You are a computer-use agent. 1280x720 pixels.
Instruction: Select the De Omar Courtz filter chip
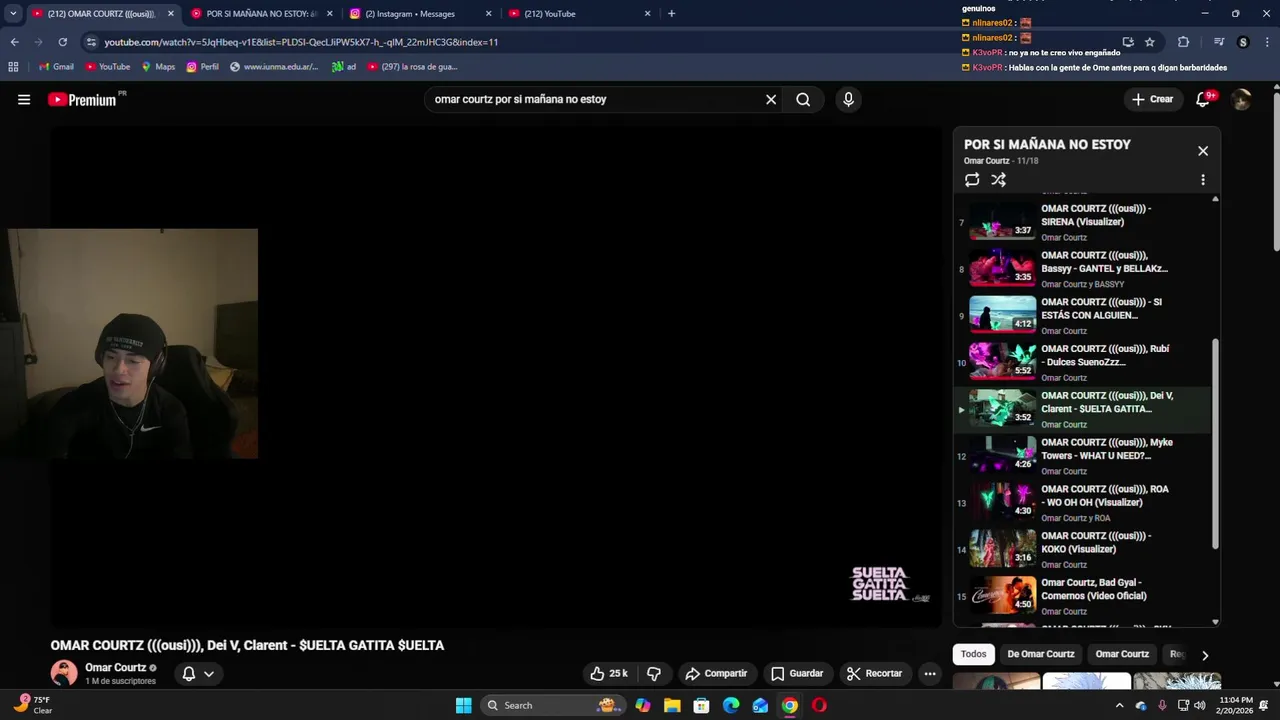click(x=1040, y=654)
